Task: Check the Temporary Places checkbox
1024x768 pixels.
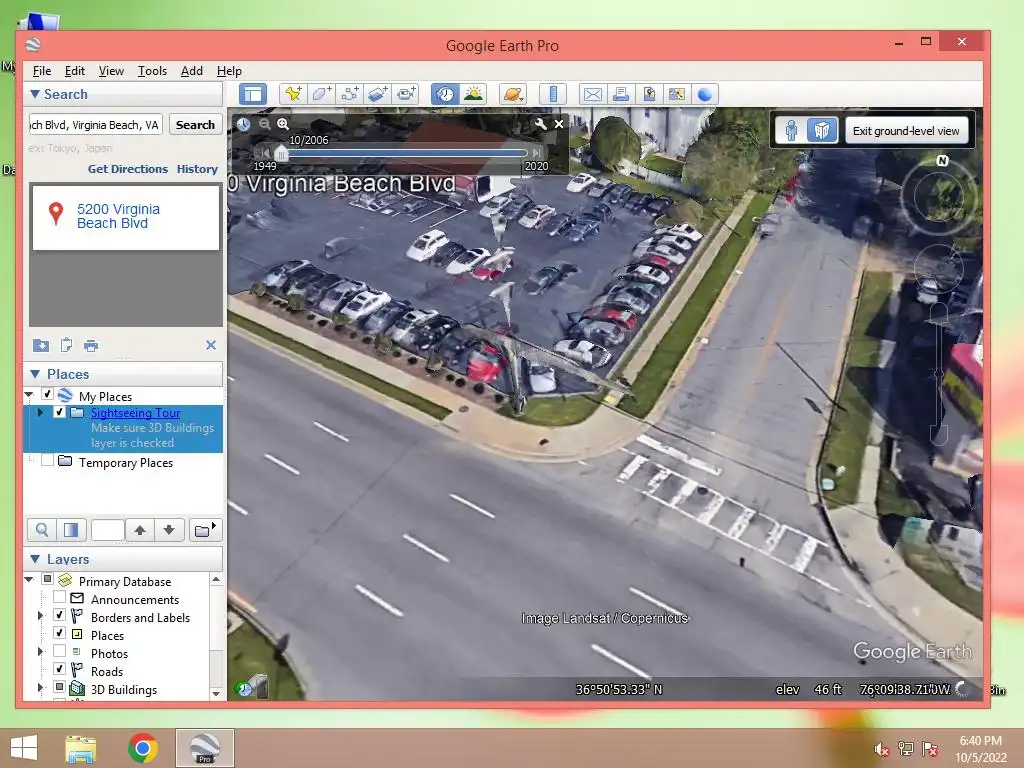Action: [x=48, y=461]
